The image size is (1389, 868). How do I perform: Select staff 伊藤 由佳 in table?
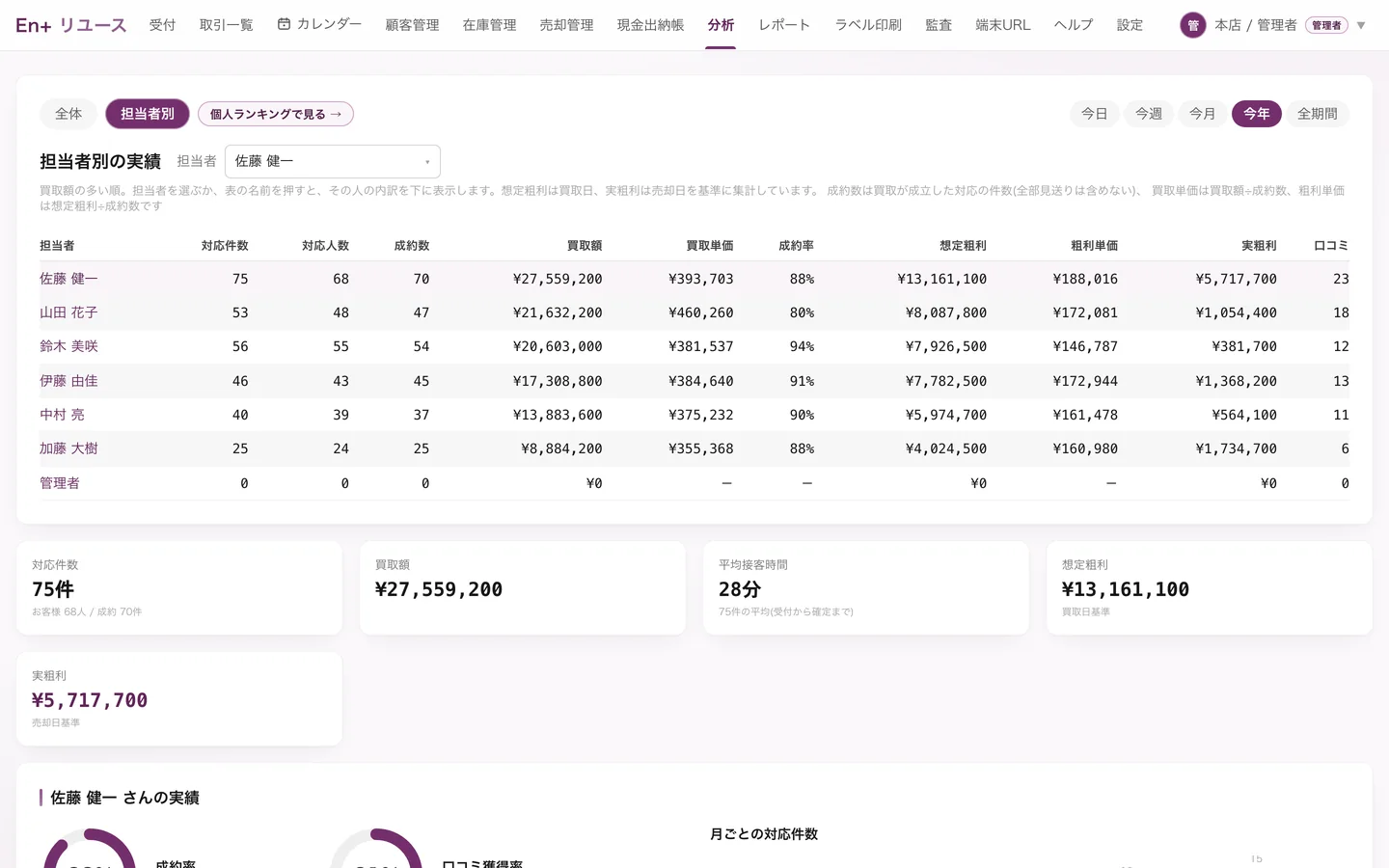(x=68, y=381)
